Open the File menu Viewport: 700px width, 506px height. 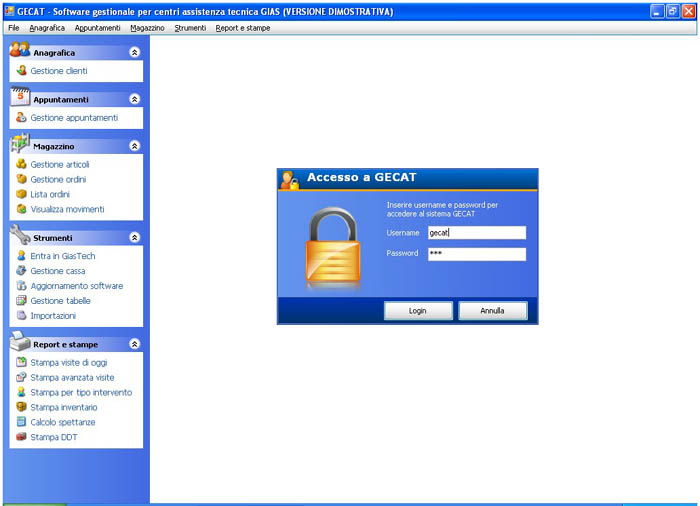coord(14,28)
